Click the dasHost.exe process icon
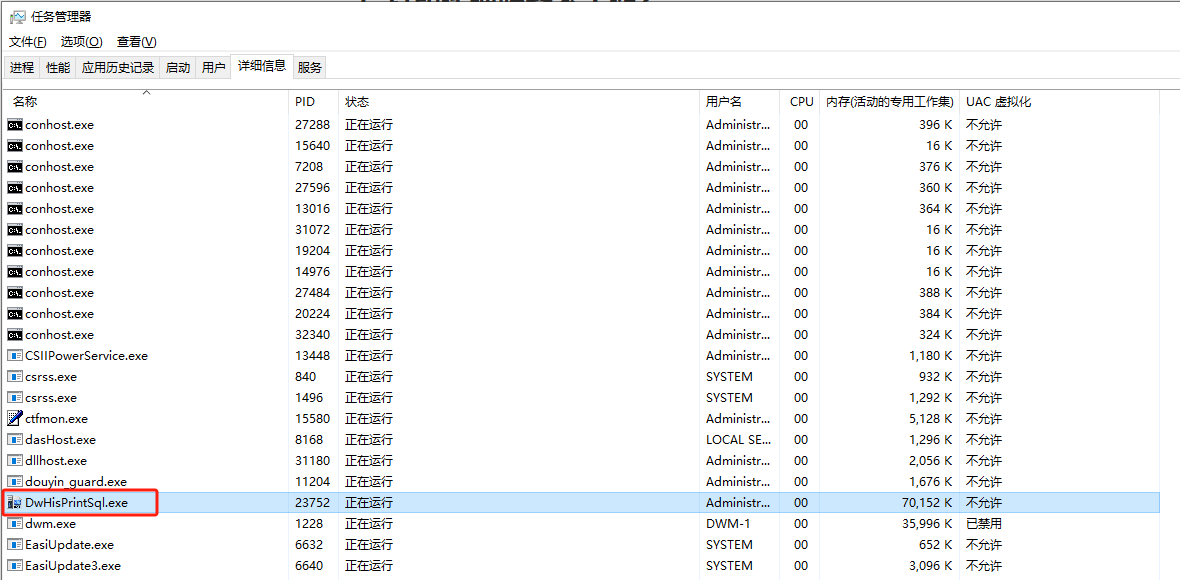1180x580 pixels. (x=14, y=439)
